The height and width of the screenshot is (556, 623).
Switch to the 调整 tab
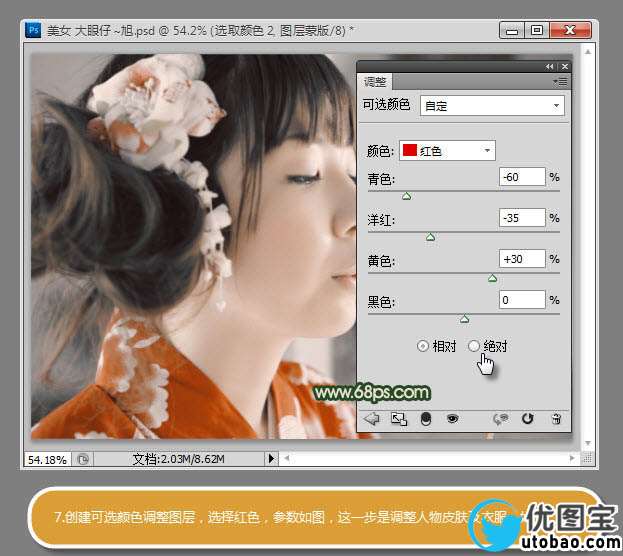coord(375,82)
